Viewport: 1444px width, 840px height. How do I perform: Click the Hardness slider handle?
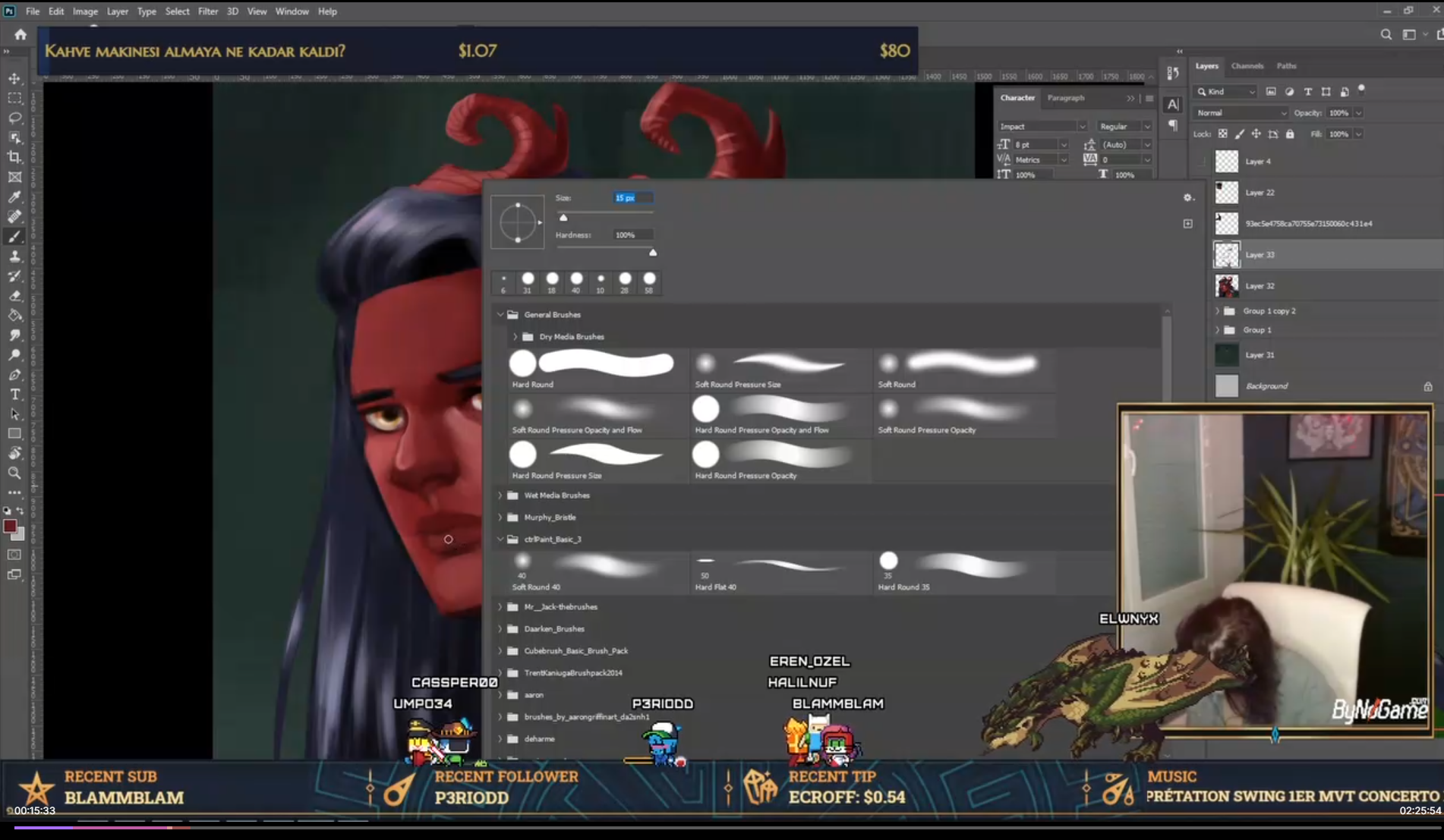pyautogui.click(x=653, y=253)
